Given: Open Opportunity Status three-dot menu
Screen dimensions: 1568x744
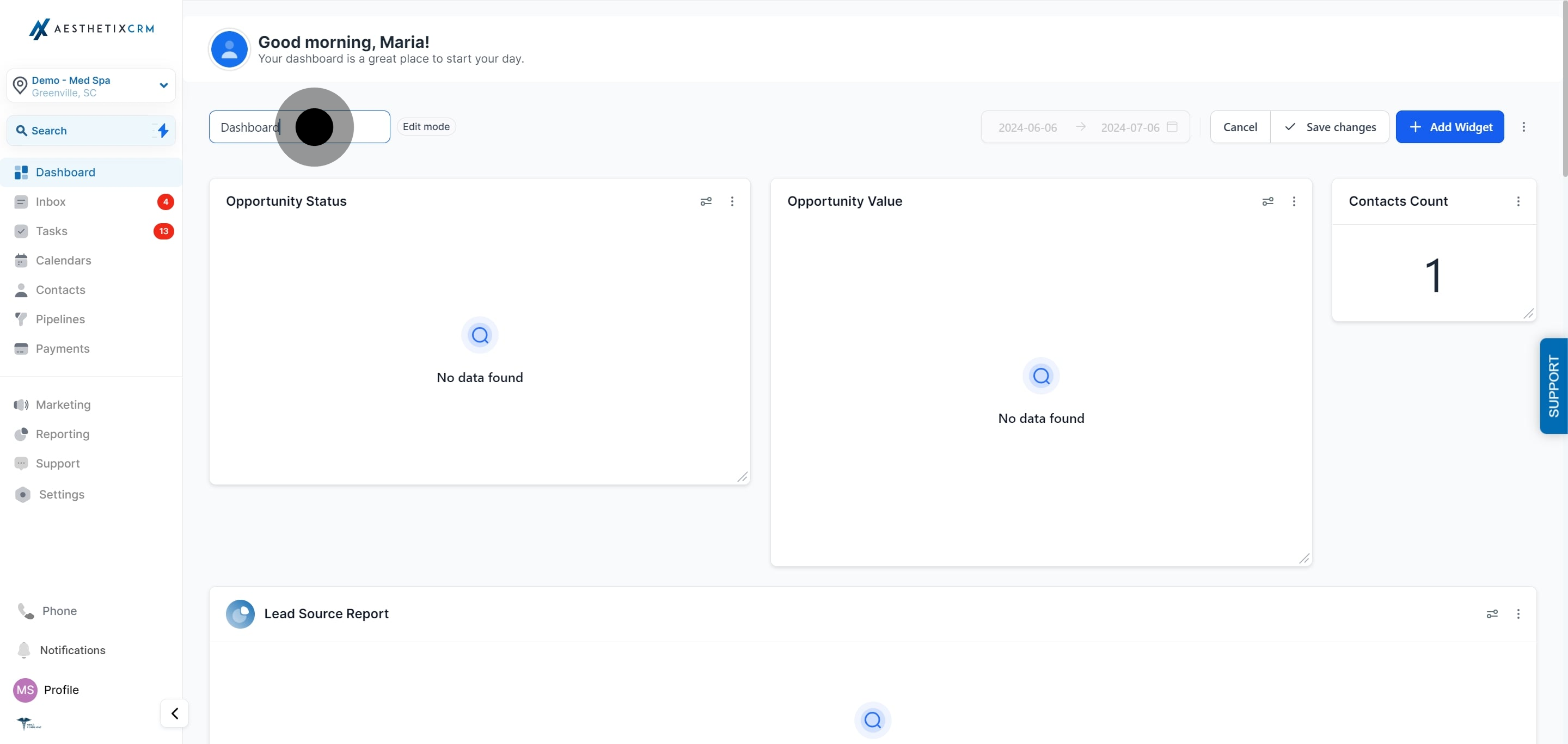Looking at the screenshot, I should (732, 201).
